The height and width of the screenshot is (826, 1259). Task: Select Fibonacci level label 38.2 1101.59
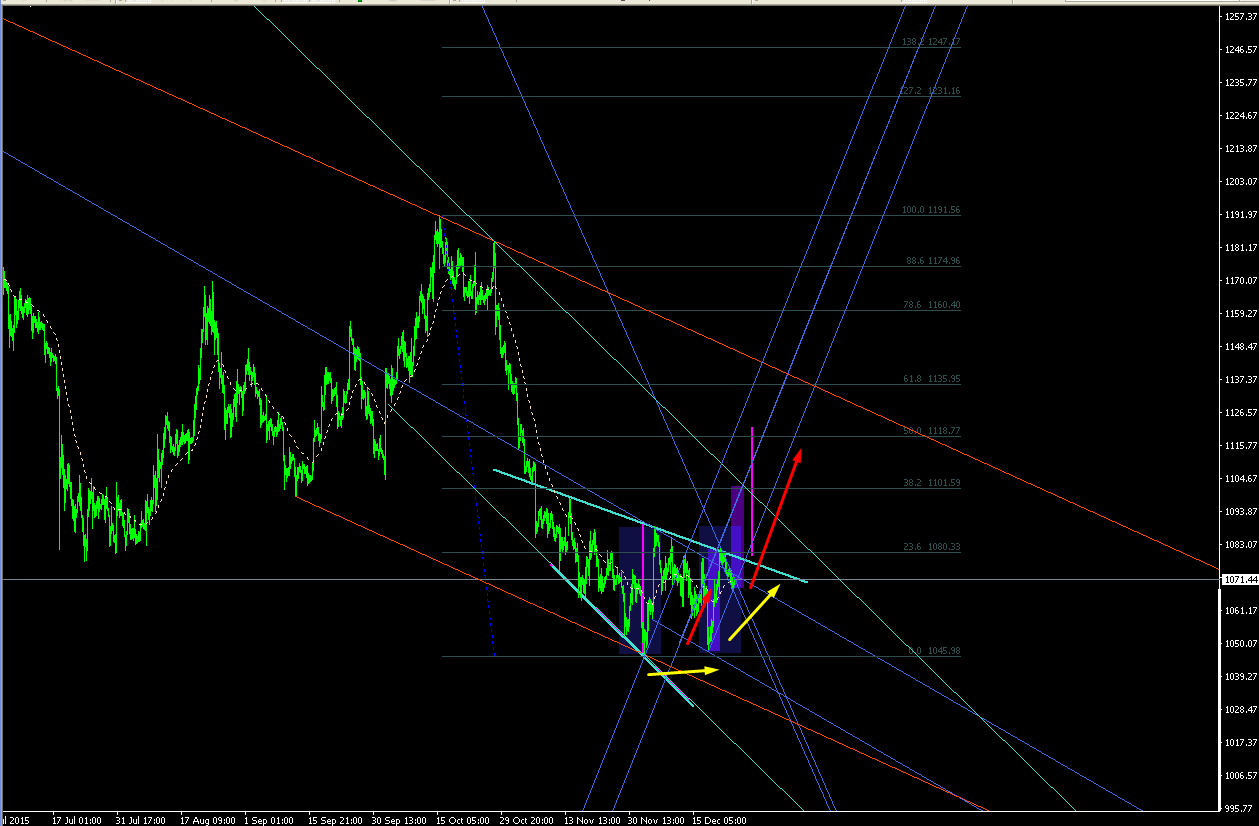[x=933, y=483]
